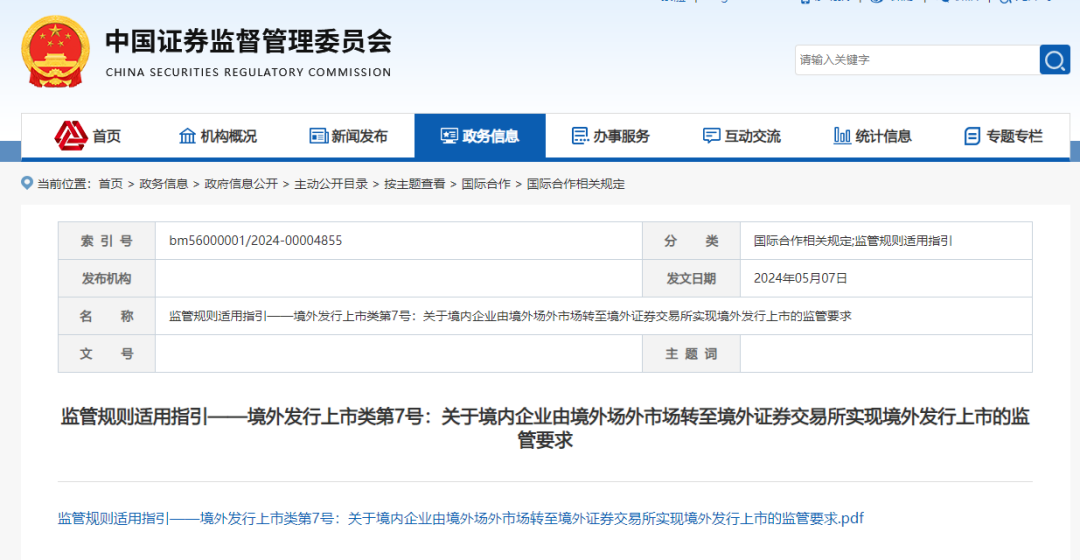This screenshot has width=1080, height=560.
Task: Open the 统计信息 navigation tab
Action: (873, 136)
